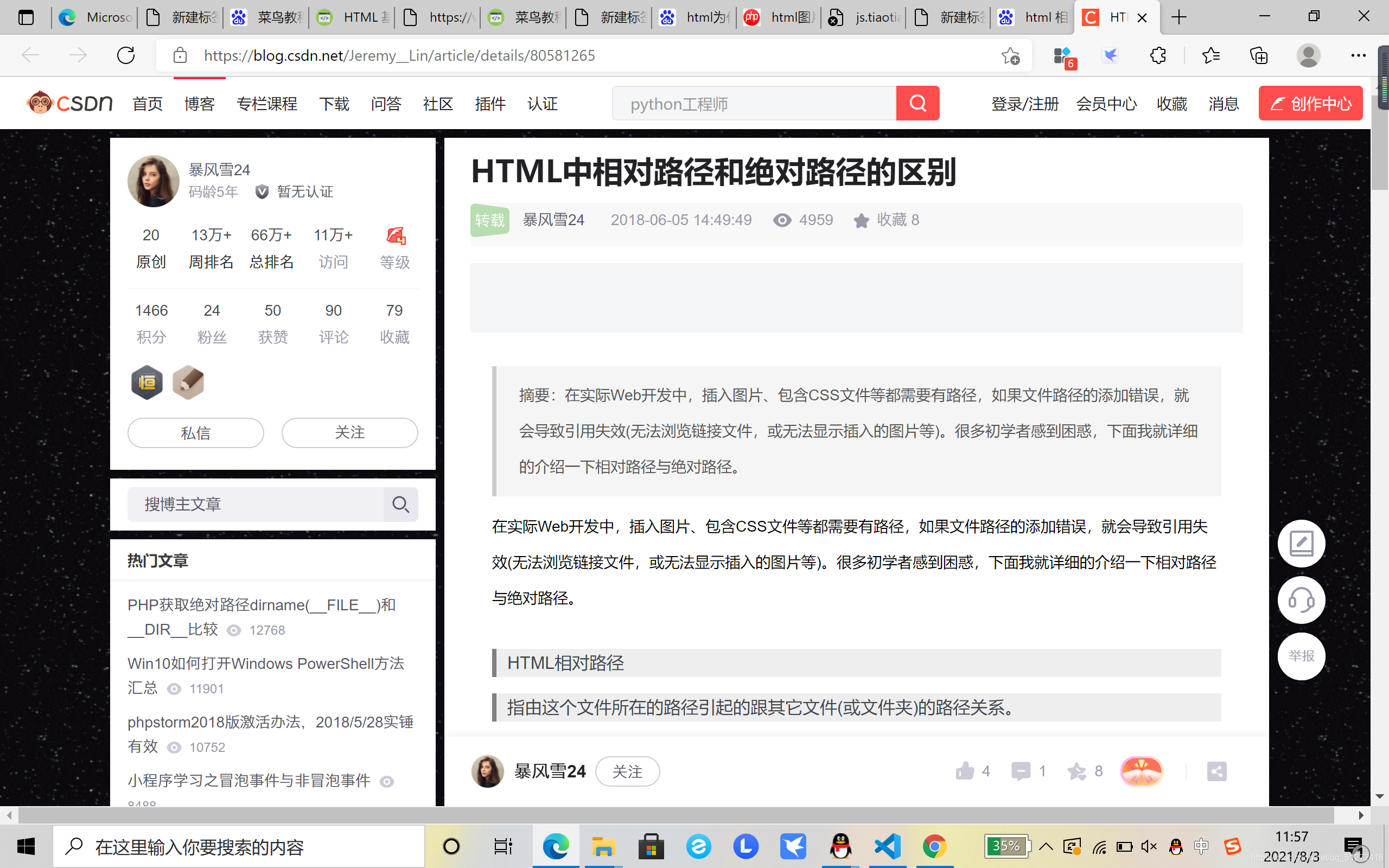Screen dimensions: 1389x868
Task: Click the browser address bar URL
Action: coord(399,56)
